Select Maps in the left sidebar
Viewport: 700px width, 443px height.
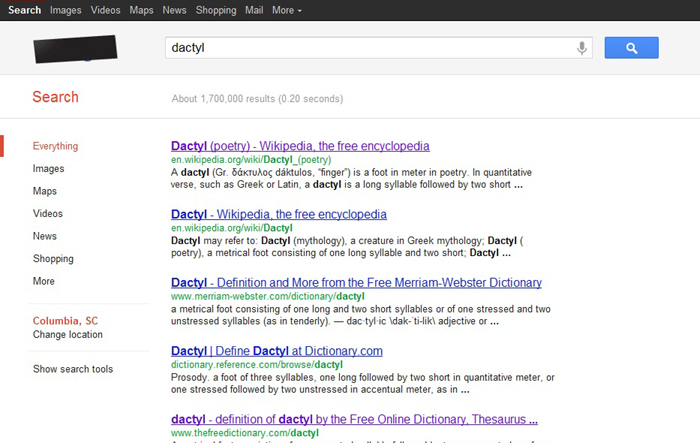(x=45, y=191)
